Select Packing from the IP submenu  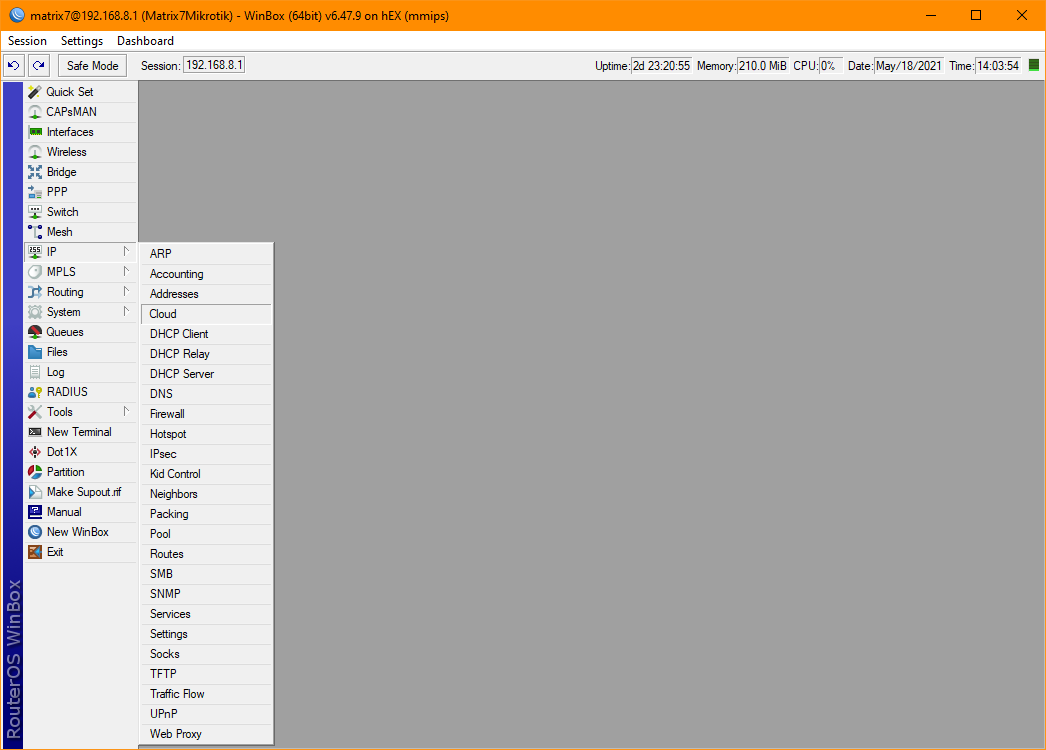[206, 514]
